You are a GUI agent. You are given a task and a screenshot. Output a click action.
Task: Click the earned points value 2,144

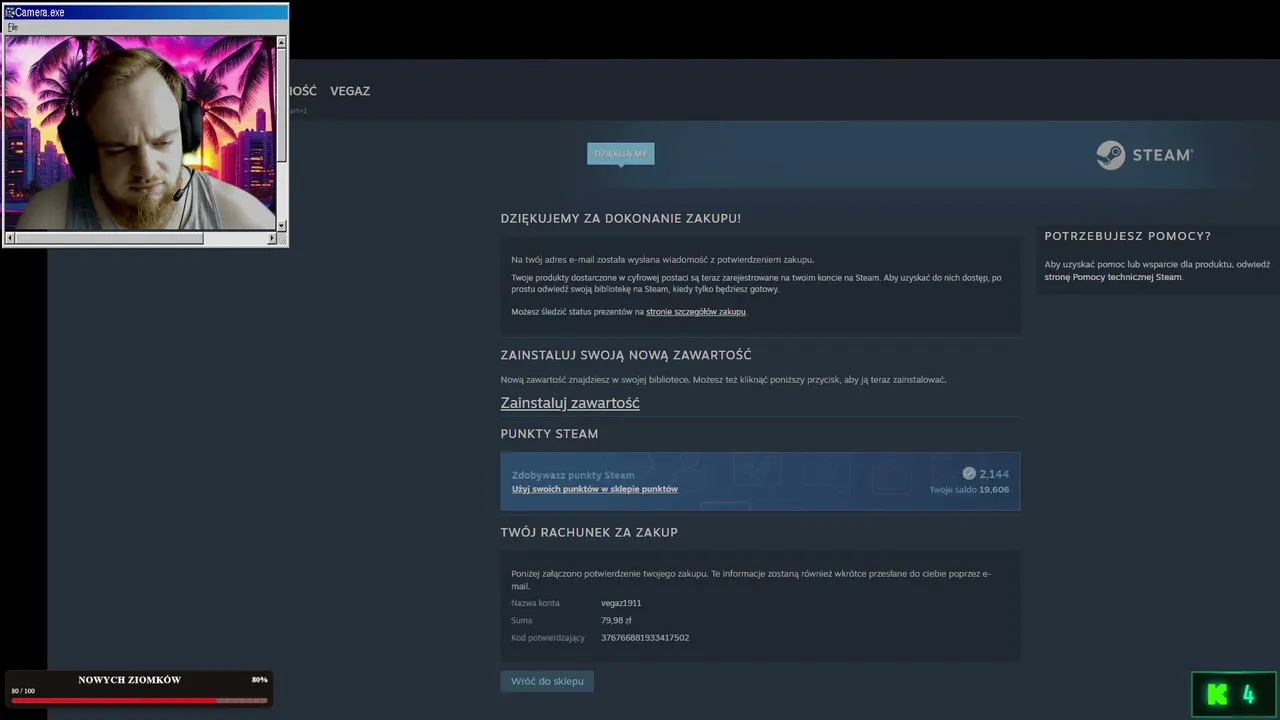pyautogui.click(x=994, y=474)
